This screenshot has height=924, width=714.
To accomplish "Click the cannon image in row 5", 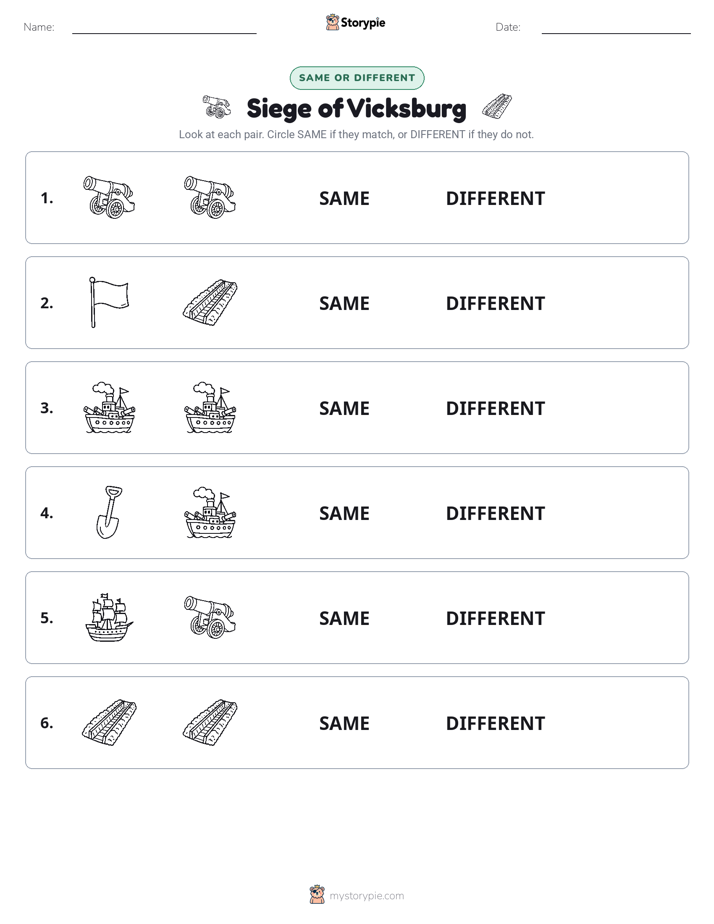I will pos(210,617).
